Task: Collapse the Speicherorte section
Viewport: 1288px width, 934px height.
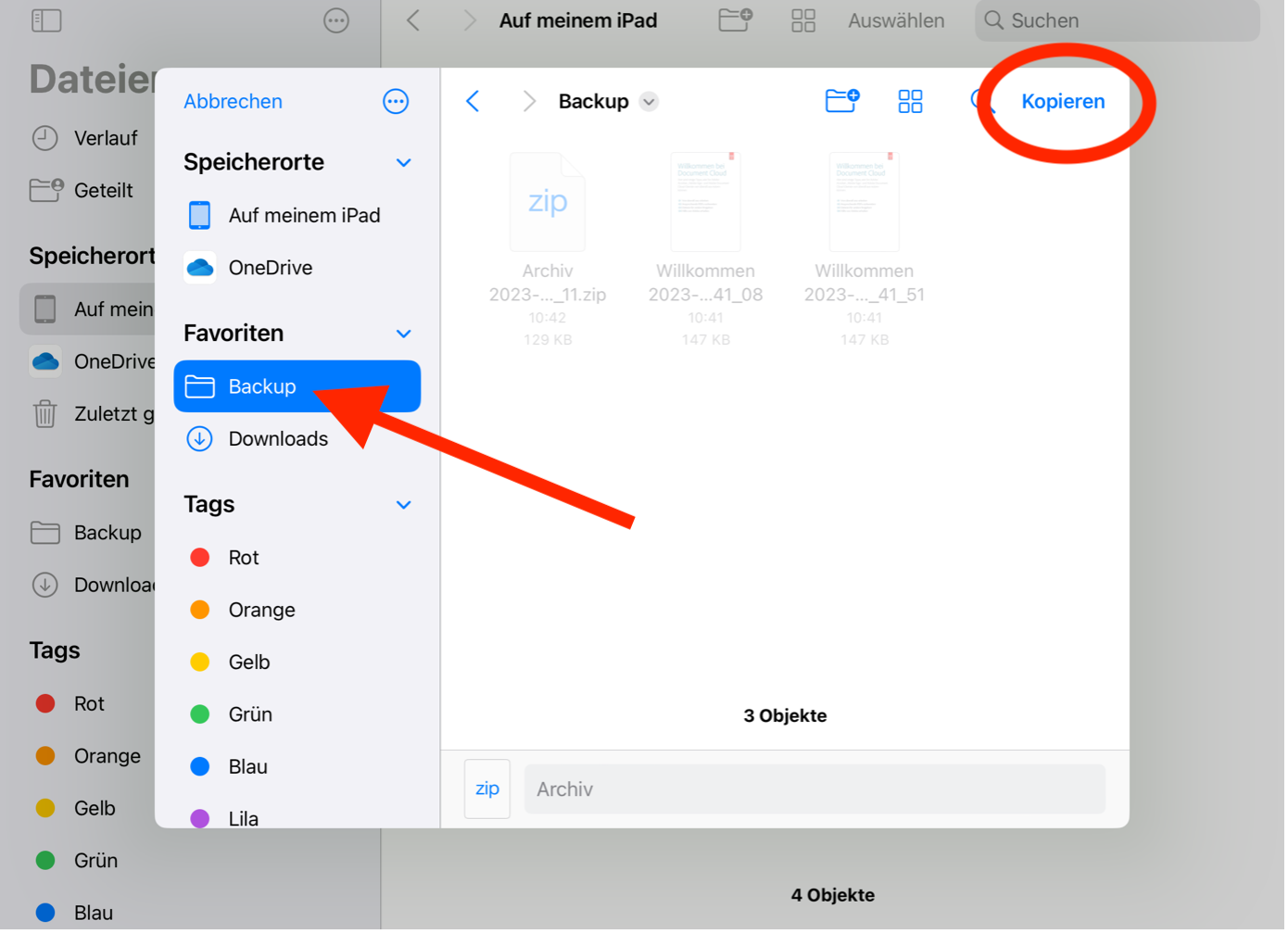Action: coord(403,163)
